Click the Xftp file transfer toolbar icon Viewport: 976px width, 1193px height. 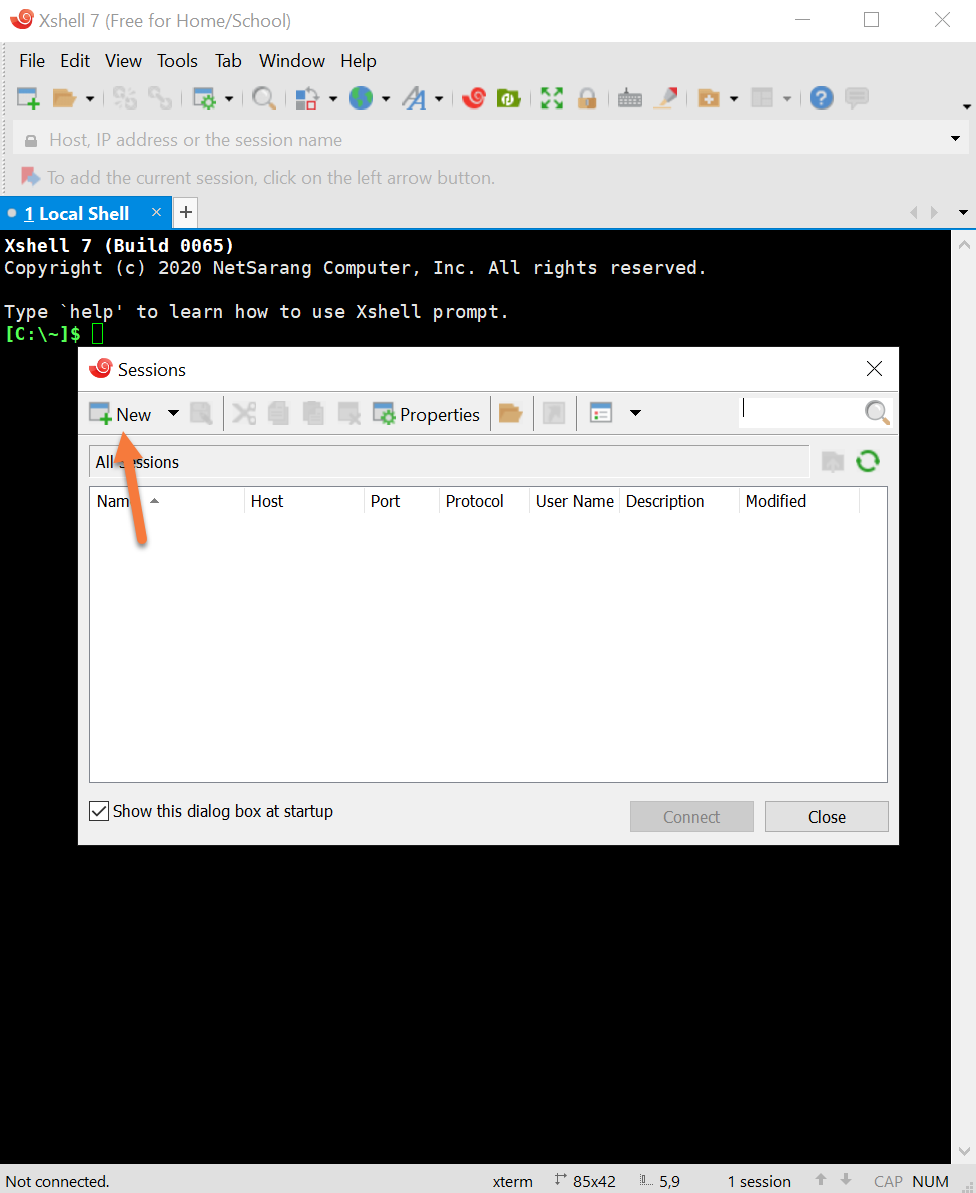[509, 98]
